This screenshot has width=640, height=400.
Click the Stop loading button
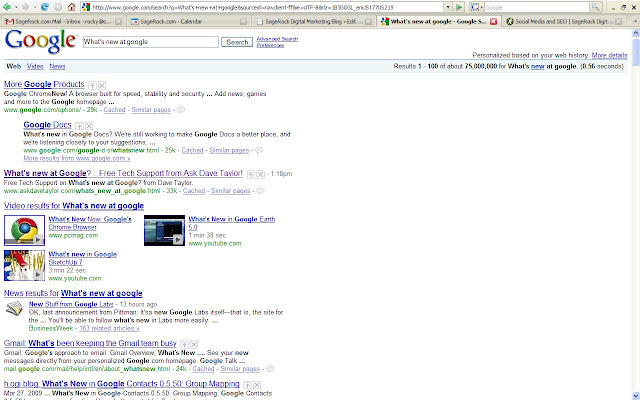(58, 7)
